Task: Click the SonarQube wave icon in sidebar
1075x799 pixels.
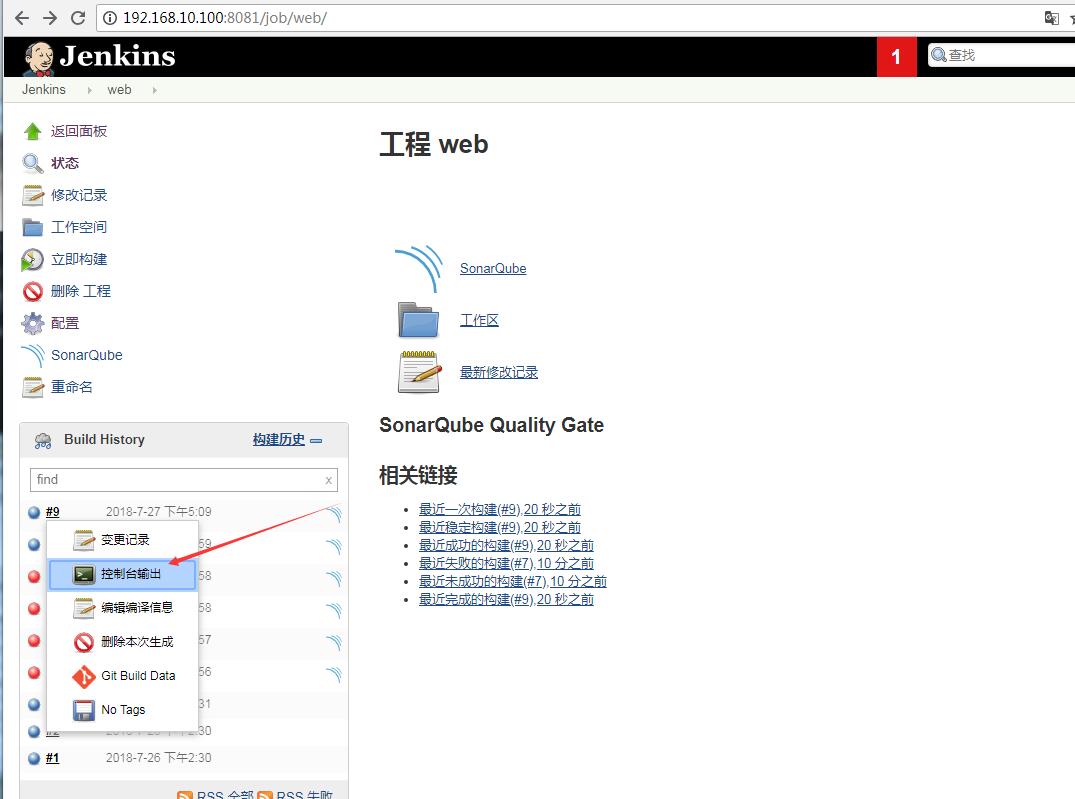Action: click(x=33, y=356)
